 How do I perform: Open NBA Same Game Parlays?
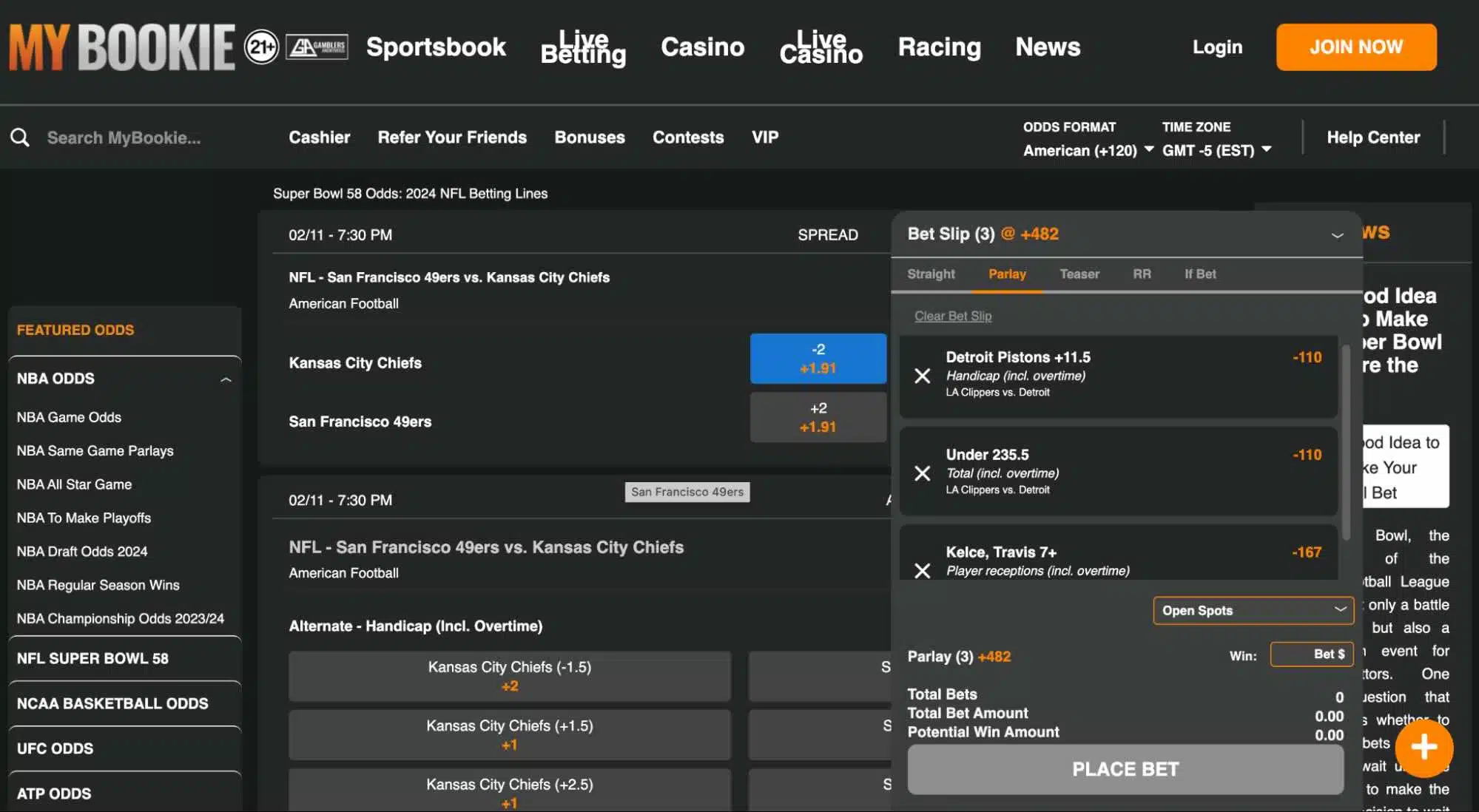(x=95, y=451)
